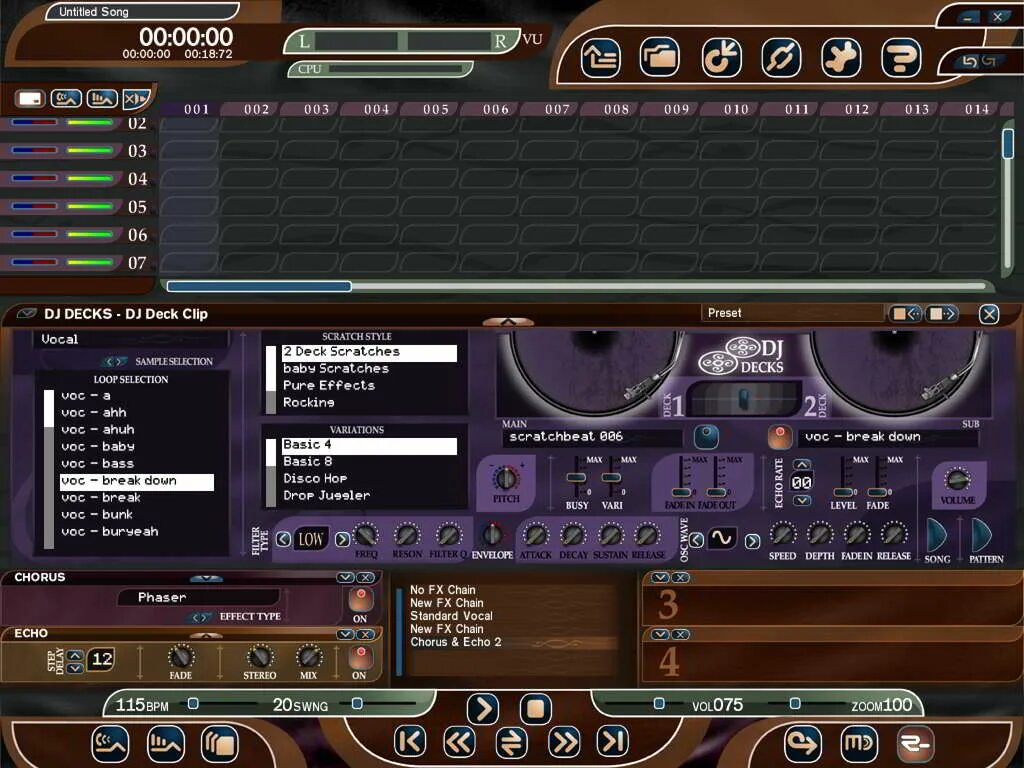
Task: Select 'Standard Vocal' FX chain
Action: pos(451,616)
